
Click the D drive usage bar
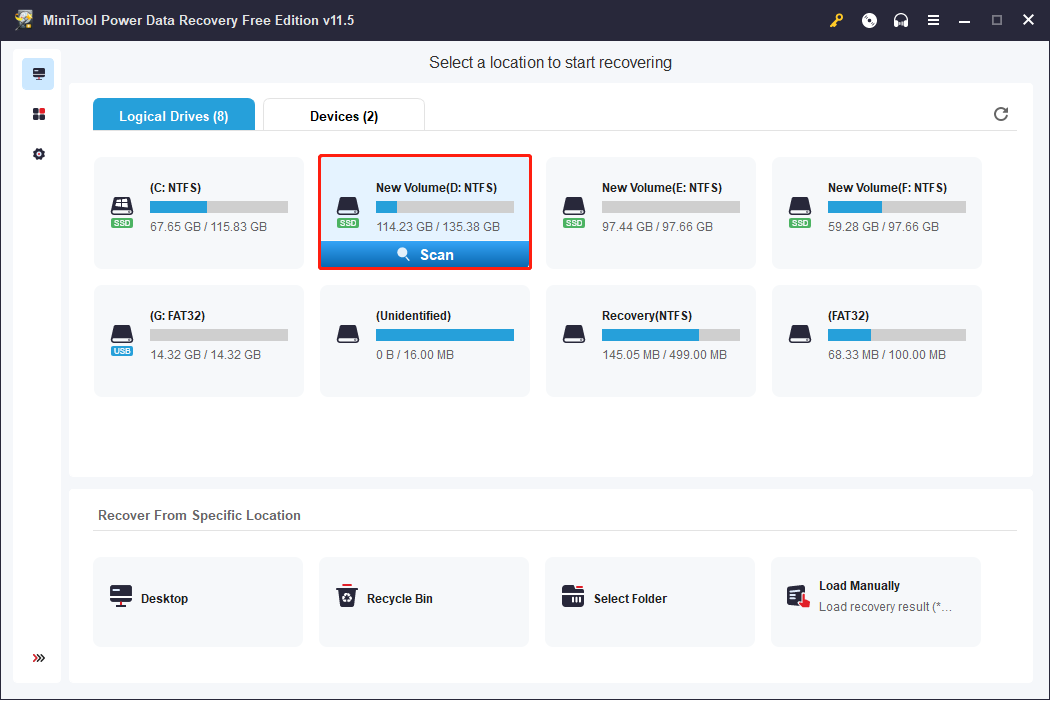(445, 207)
